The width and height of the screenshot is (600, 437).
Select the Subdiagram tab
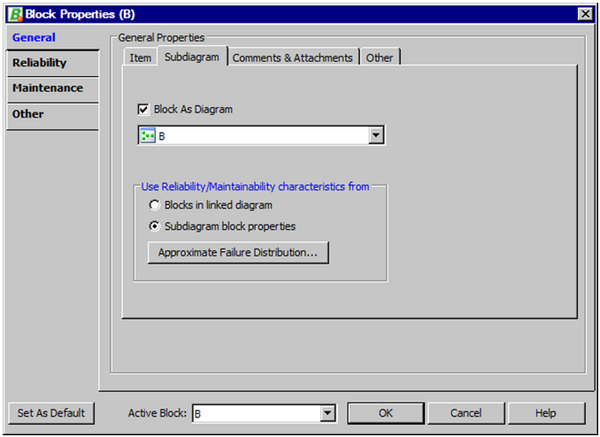point(192,57)
